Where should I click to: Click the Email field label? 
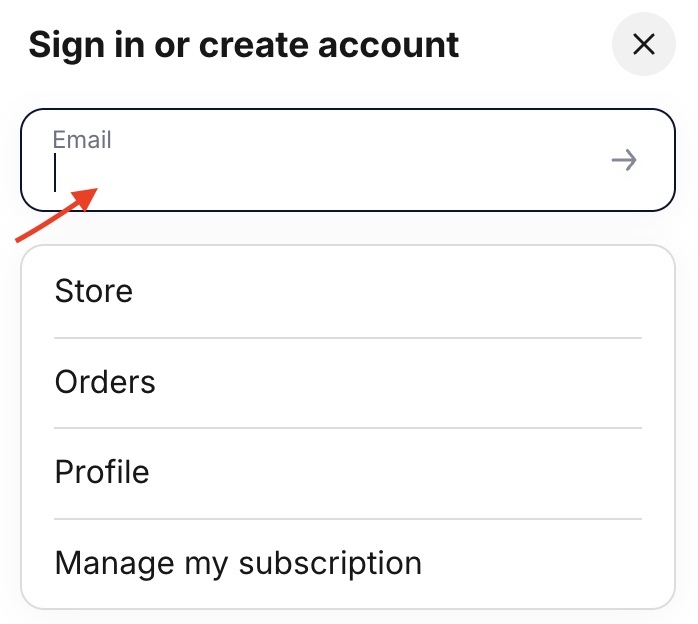pos(82,140)
